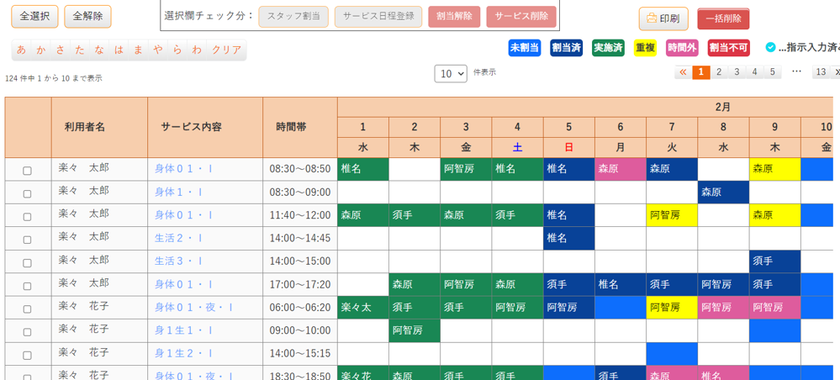Clear kana filter with クリア
The image size is (840, 380).
227,50
